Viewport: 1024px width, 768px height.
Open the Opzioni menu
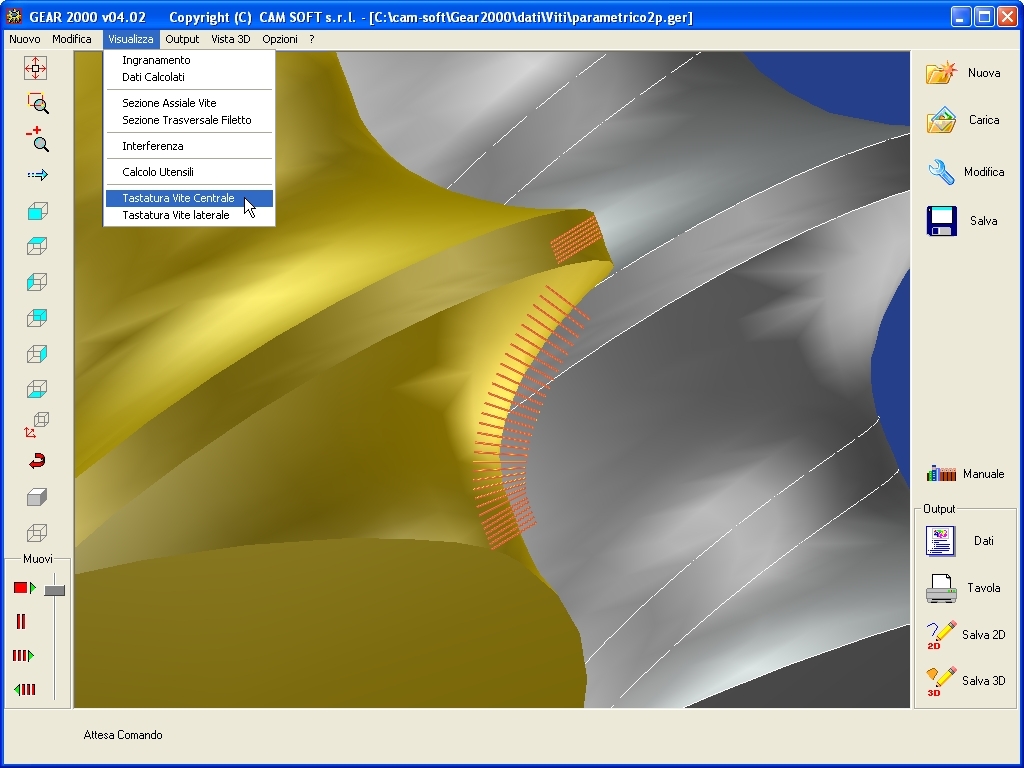point(280,39)
